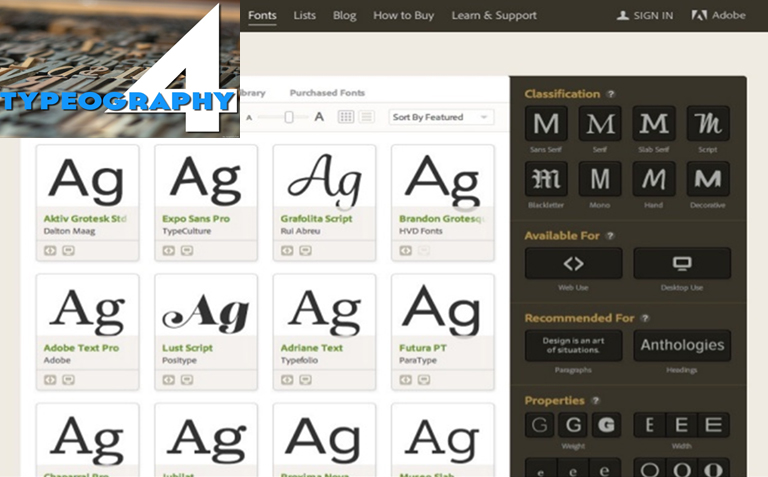Choose Headings recommended filter
The image size is (768, 477).
tap(682, 345)
